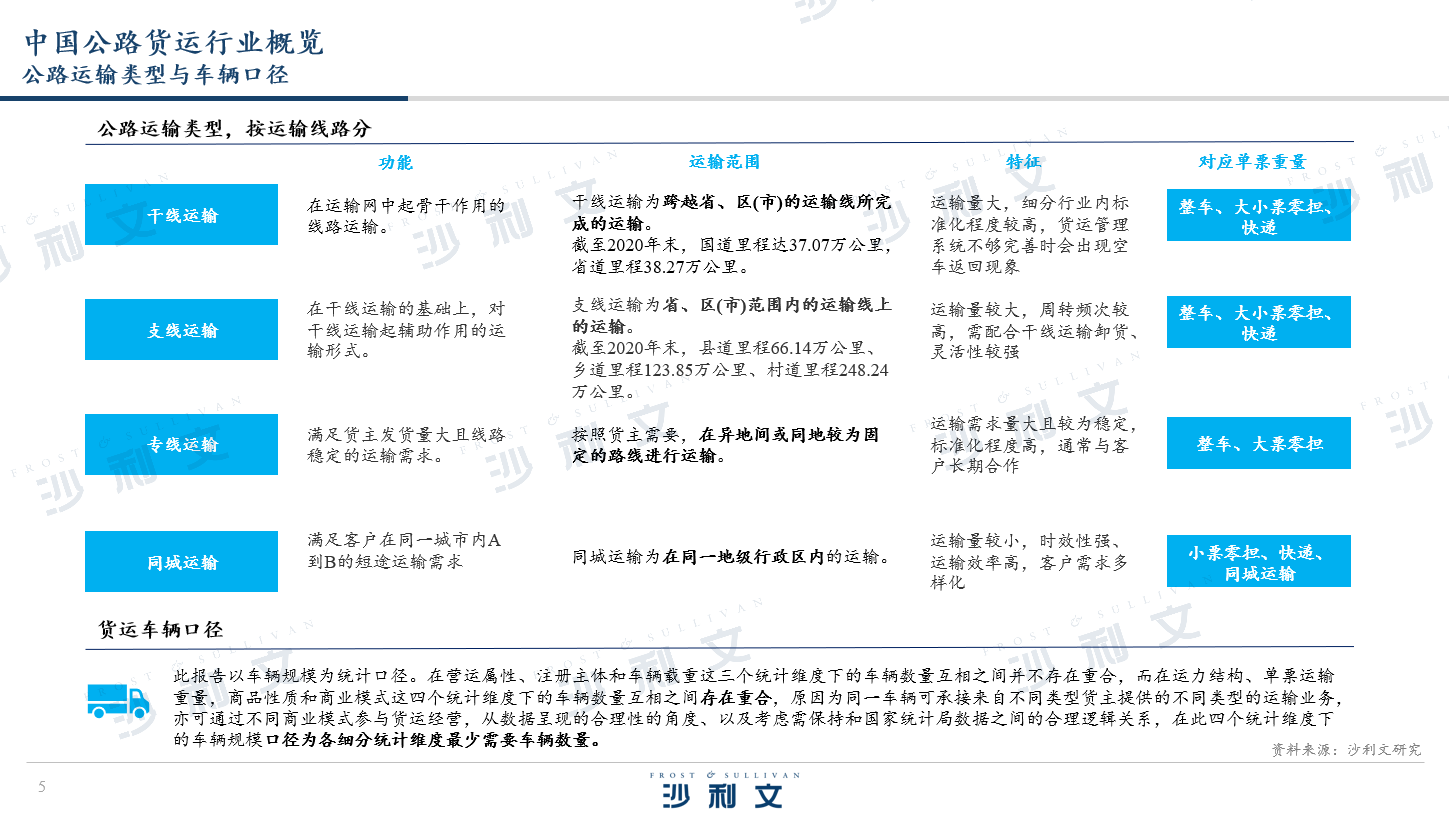The height and width of the screenshot is (816, 1449).
Task: Click the 对应单票重量 column header
Action: (1252, 162)
